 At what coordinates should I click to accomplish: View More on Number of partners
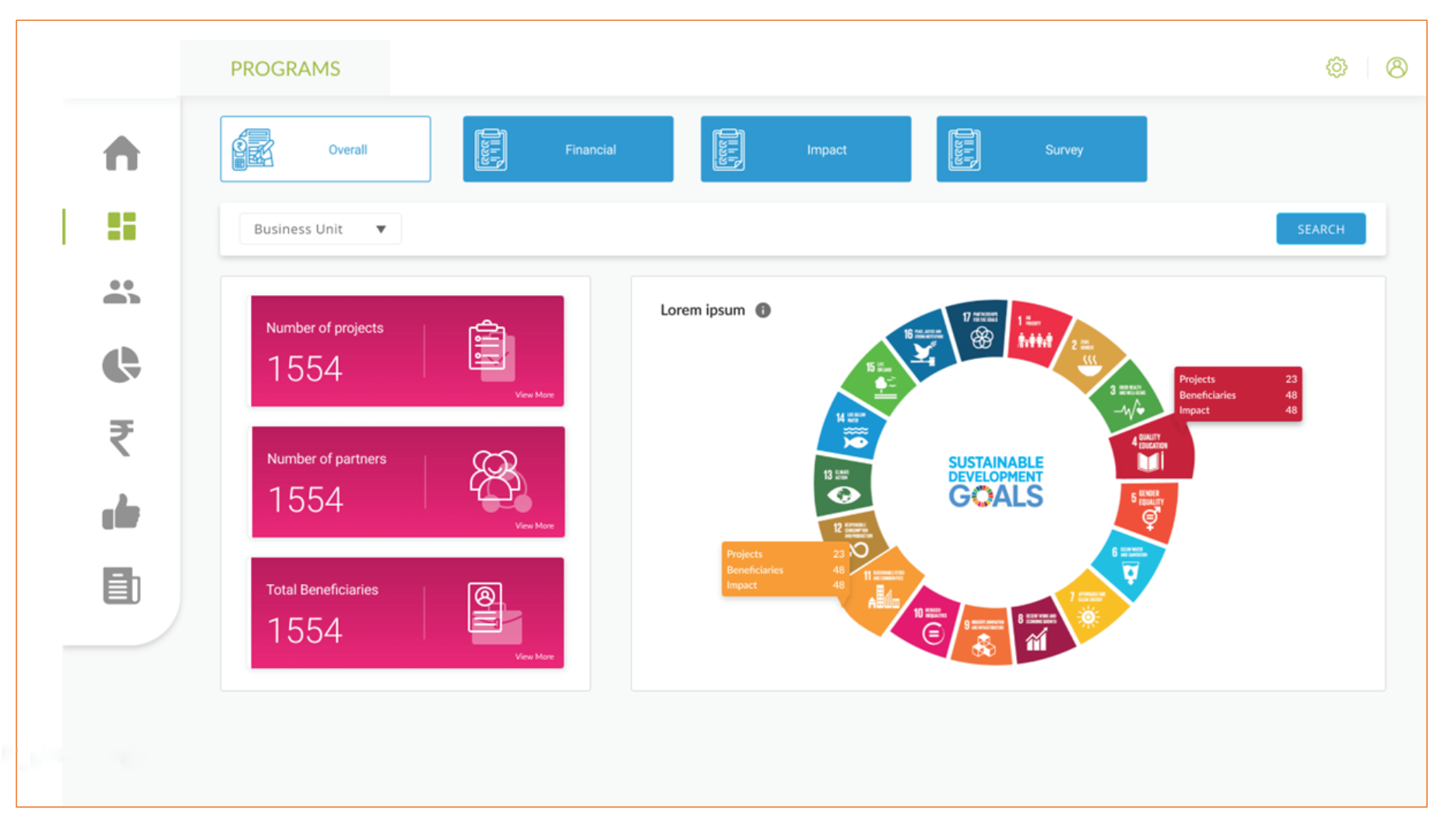[534, 525]
